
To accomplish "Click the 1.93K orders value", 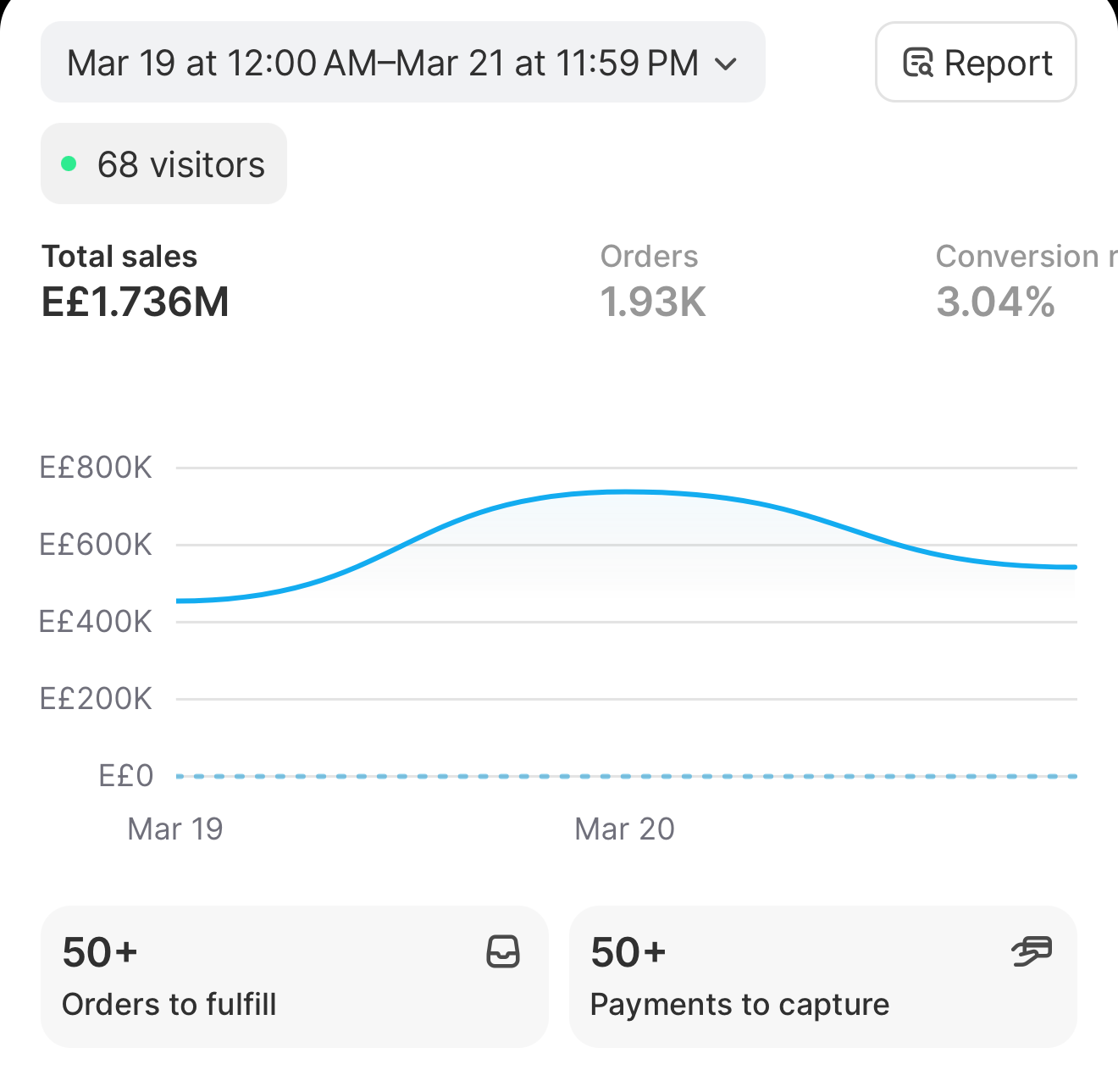I will coord(653,302).
